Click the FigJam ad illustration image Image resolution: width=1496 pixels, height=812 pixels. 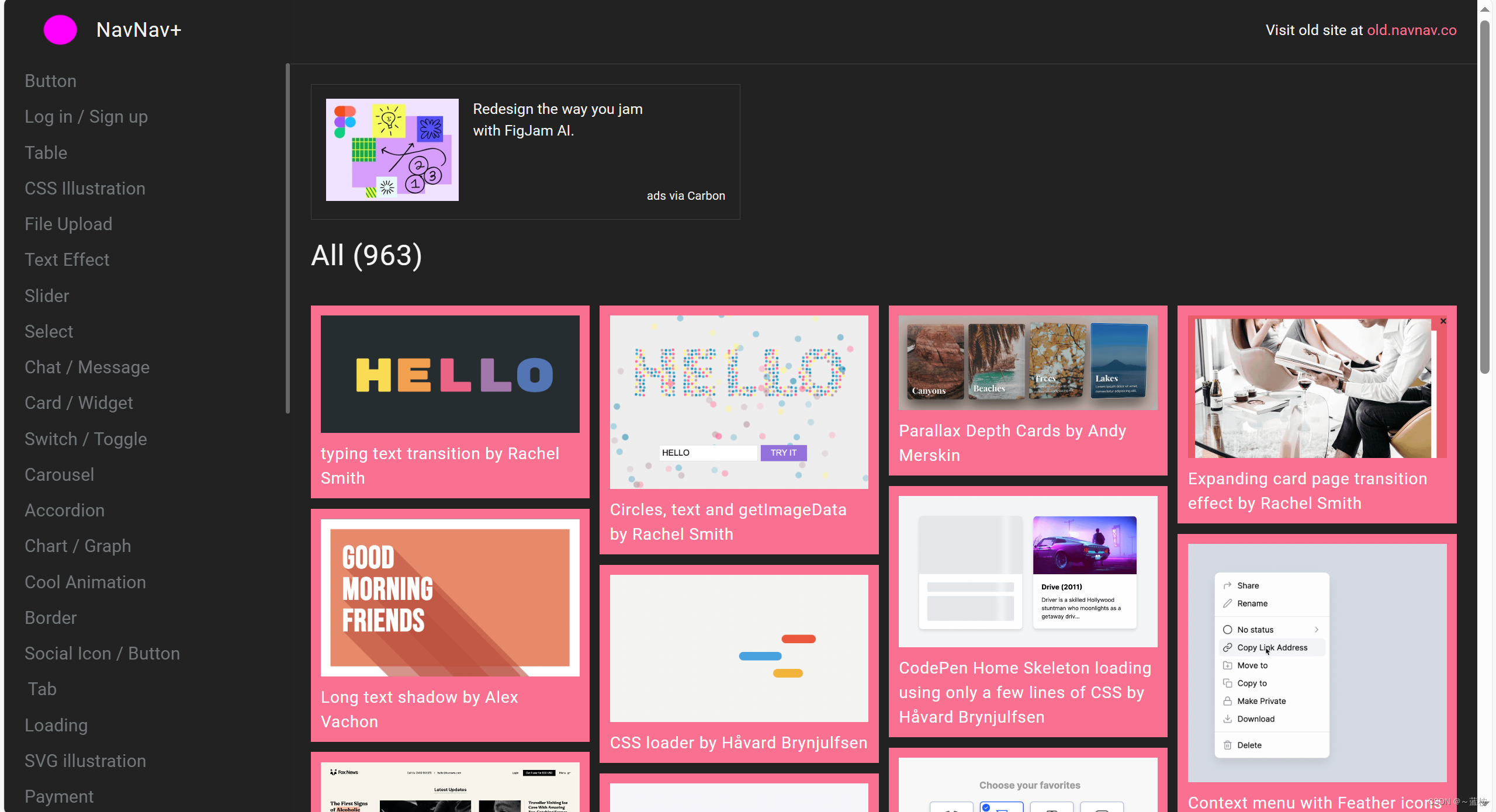392,150
